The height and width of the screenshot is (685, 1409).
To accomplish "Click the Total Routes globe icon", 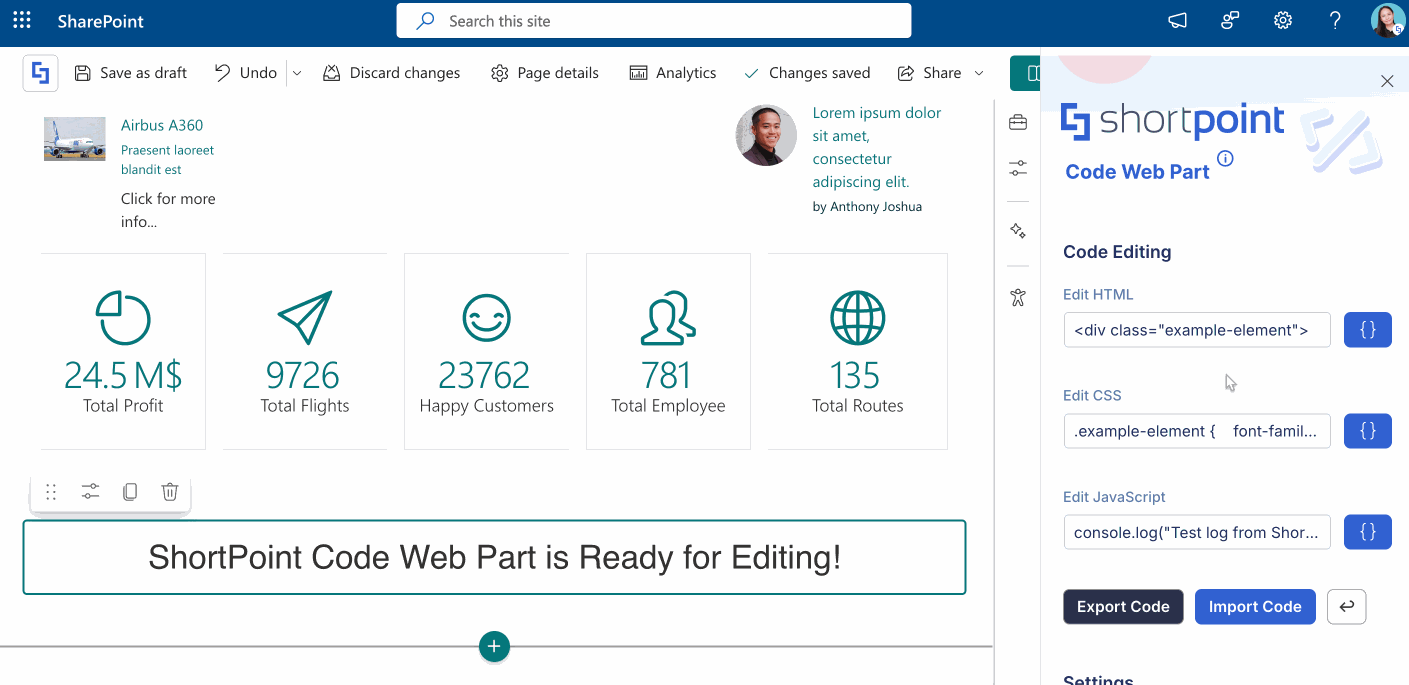I will [857, 318].
